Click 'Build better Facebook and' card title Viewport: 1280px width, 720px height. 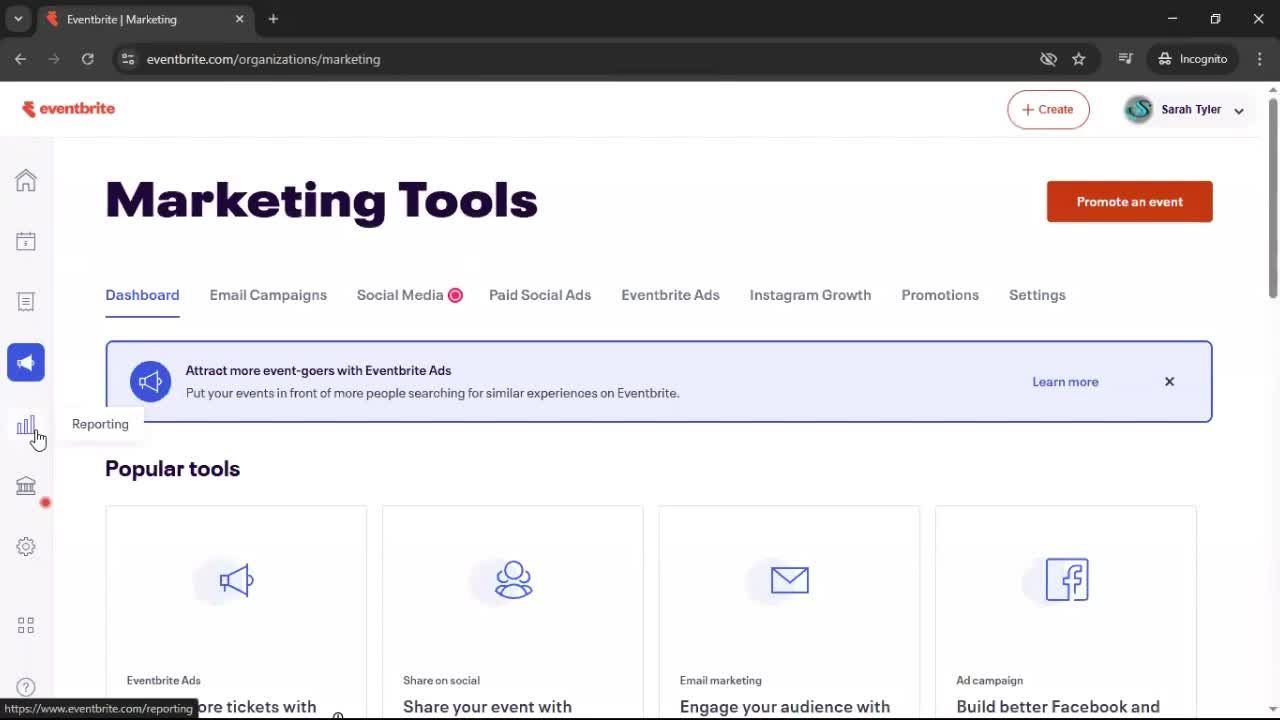1058,707
